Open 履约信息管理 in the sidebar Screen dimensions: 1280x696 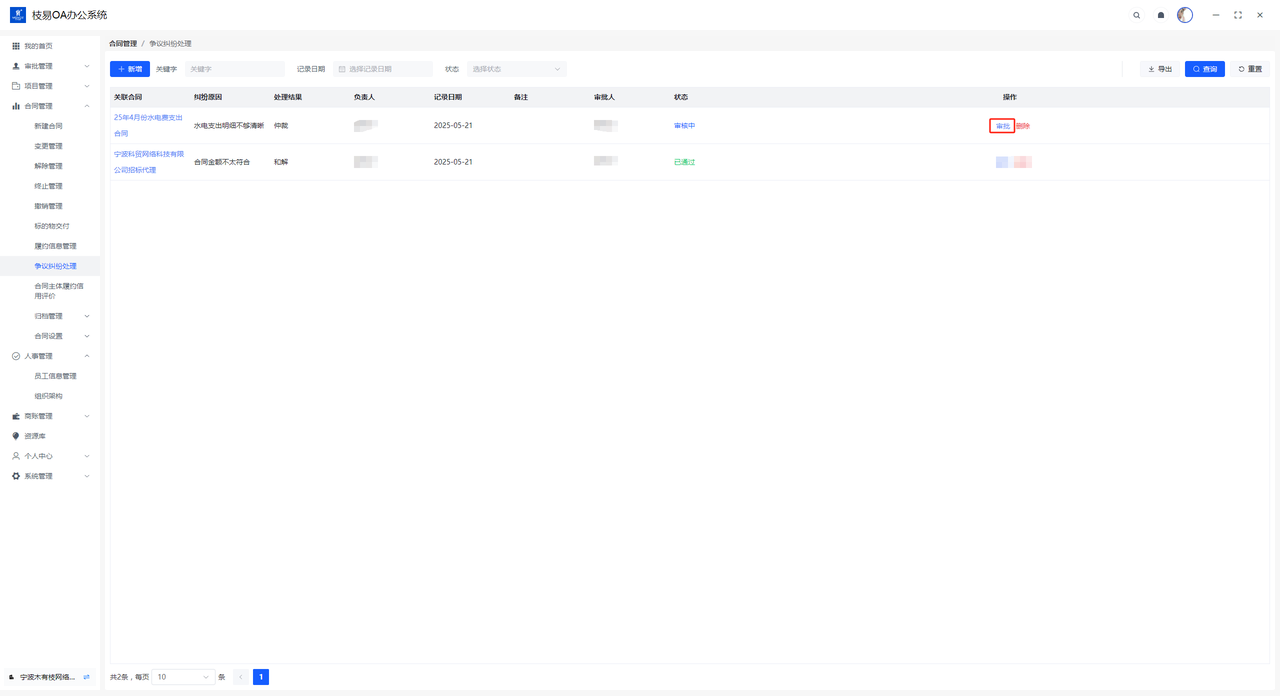55,246
